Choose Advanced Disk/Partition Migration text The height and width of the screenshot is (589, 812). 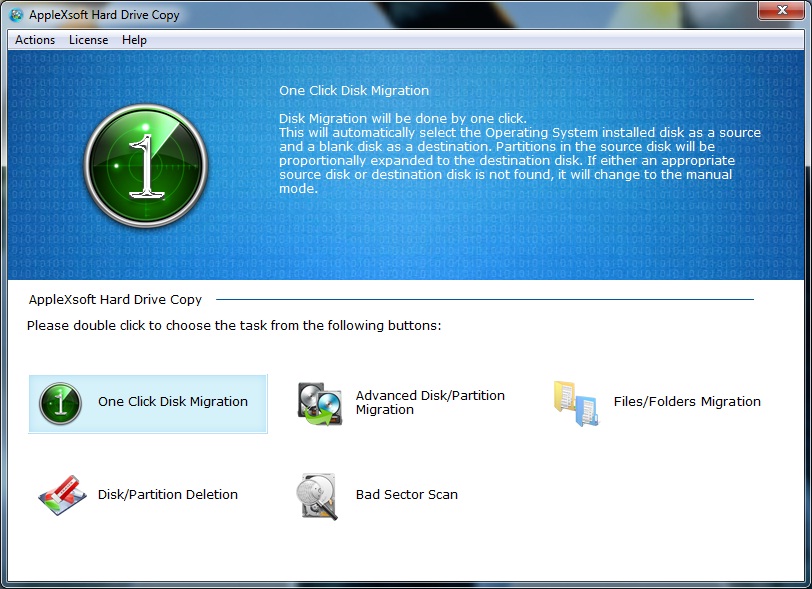point(430,403)
